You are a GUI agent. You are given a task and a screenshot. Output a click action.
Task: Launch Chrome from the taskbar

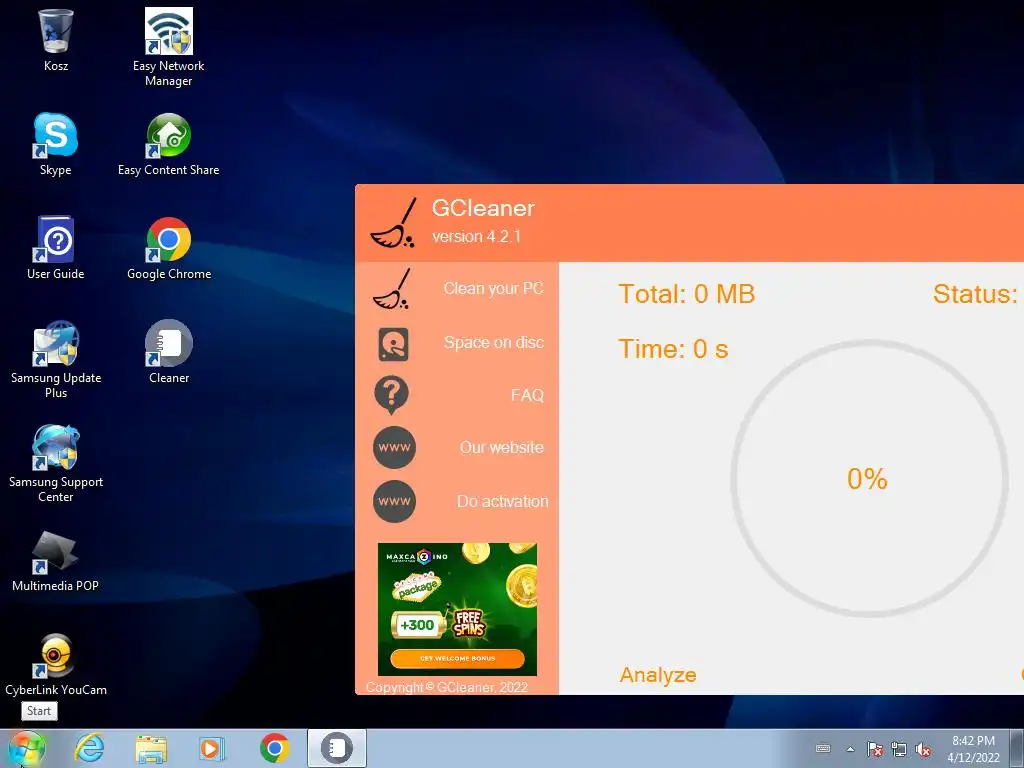tap(275, 748)
